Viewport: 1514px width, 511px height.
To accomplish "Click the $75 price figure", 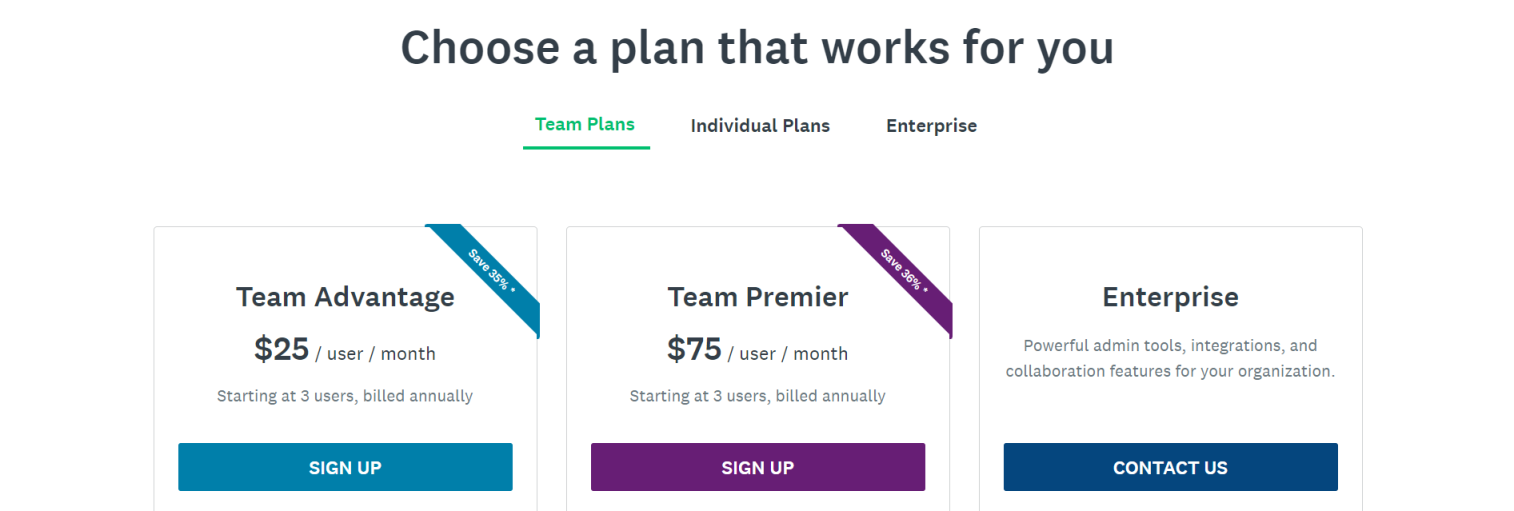I will click(x=694, y=349).
